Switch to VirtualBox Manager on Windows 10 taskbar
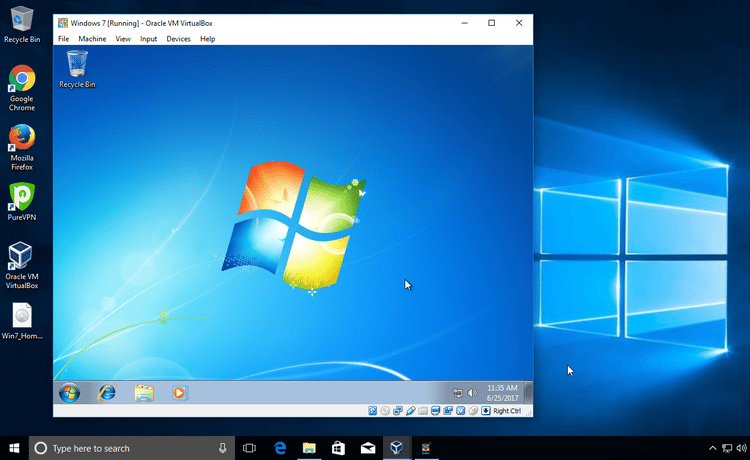 (397, 448)
